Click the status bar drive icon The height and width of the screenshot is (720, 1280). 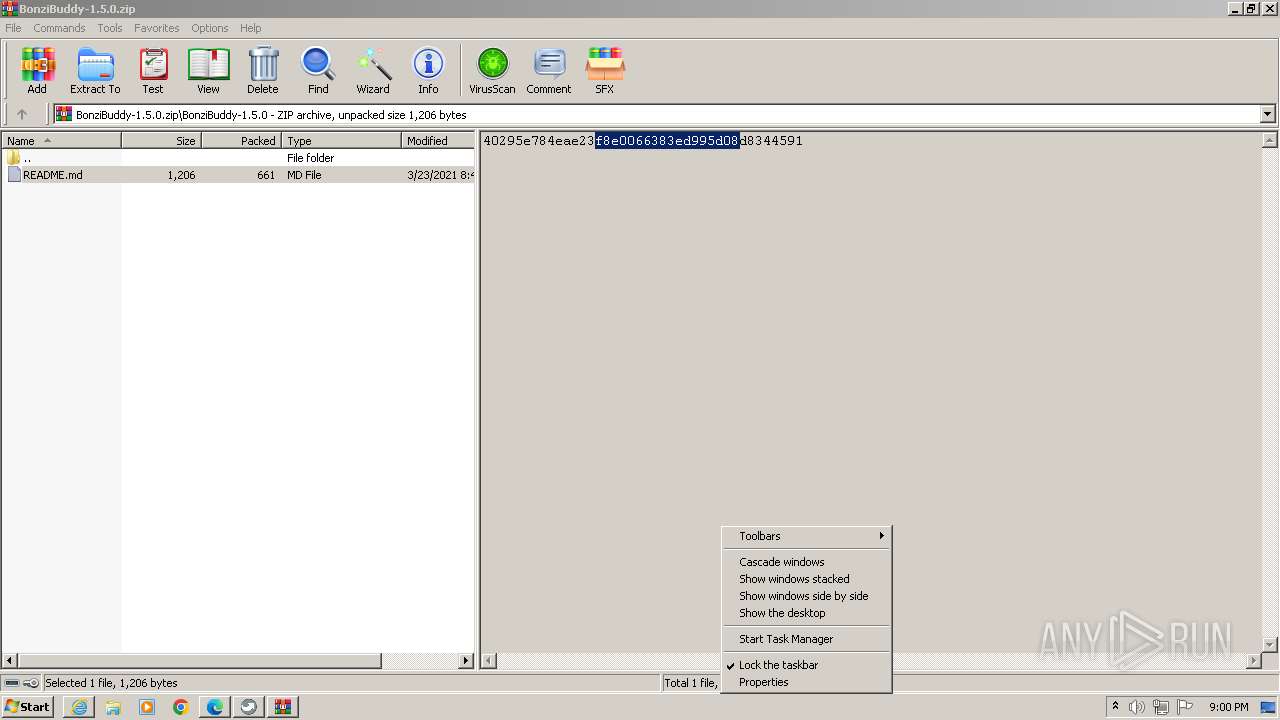pyautogui.click(x=12, y=683)
